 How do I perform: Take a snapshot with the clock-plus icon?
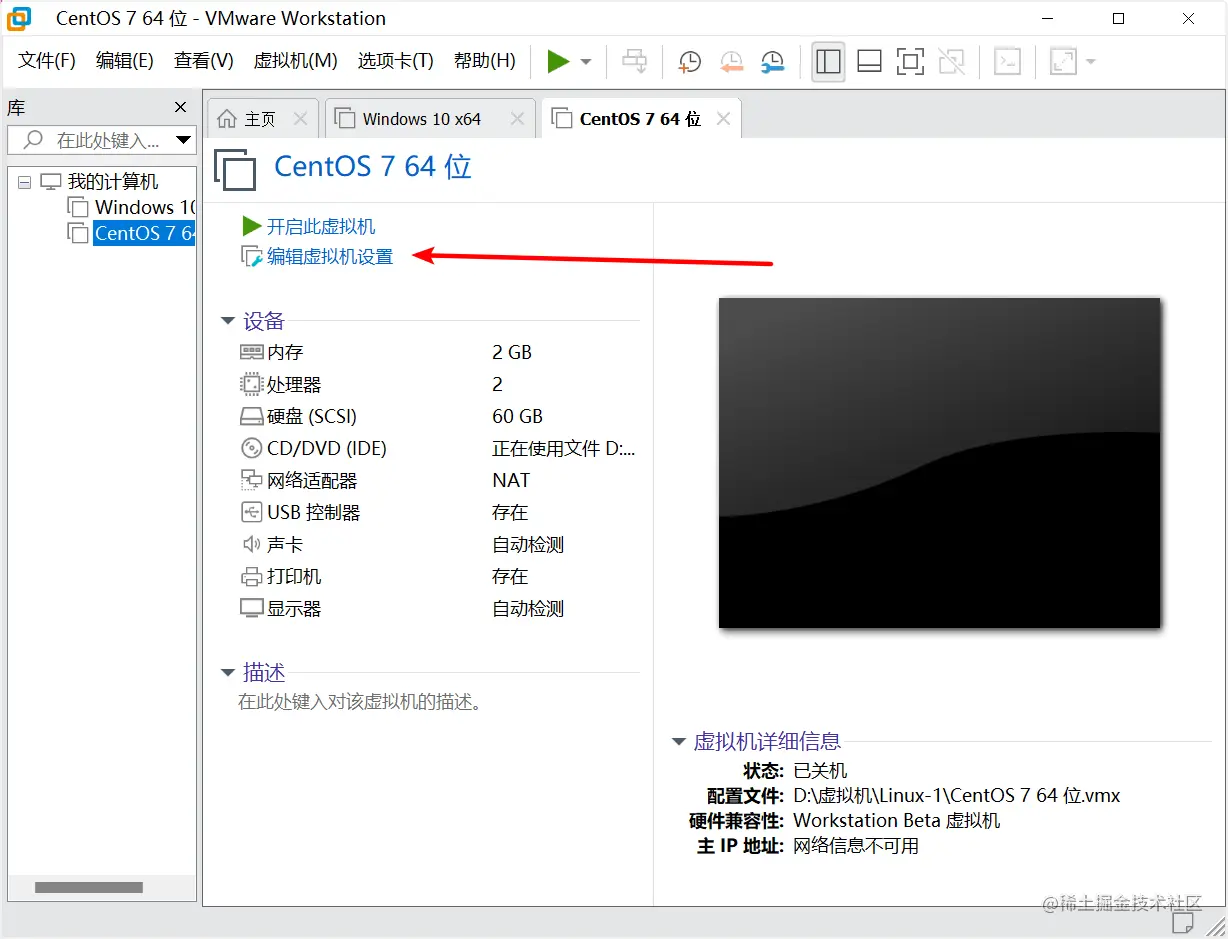click(689, 62)
